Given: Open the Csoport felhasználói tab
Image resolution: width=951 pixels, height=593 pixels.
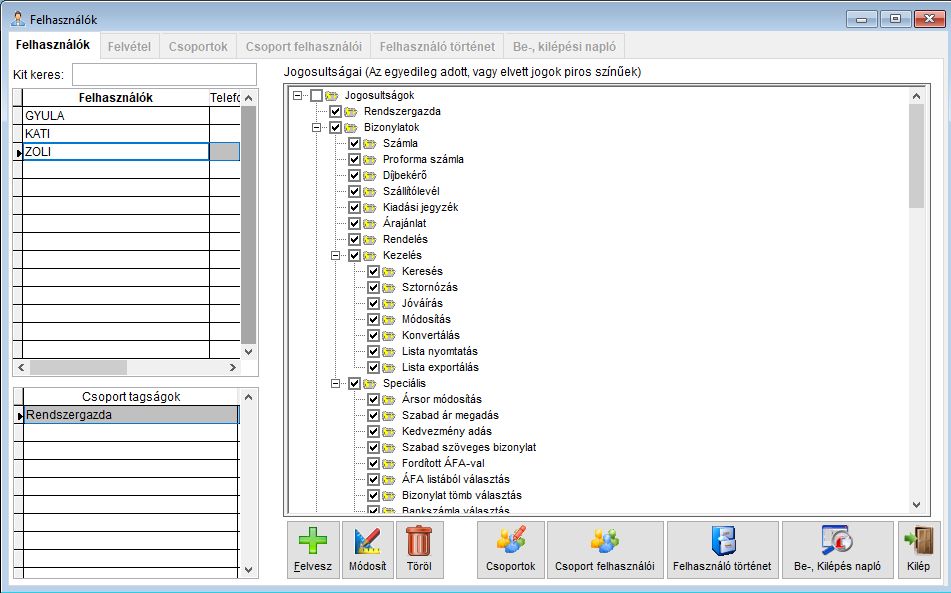Looking at the screenshot, I should coord(304,47).
